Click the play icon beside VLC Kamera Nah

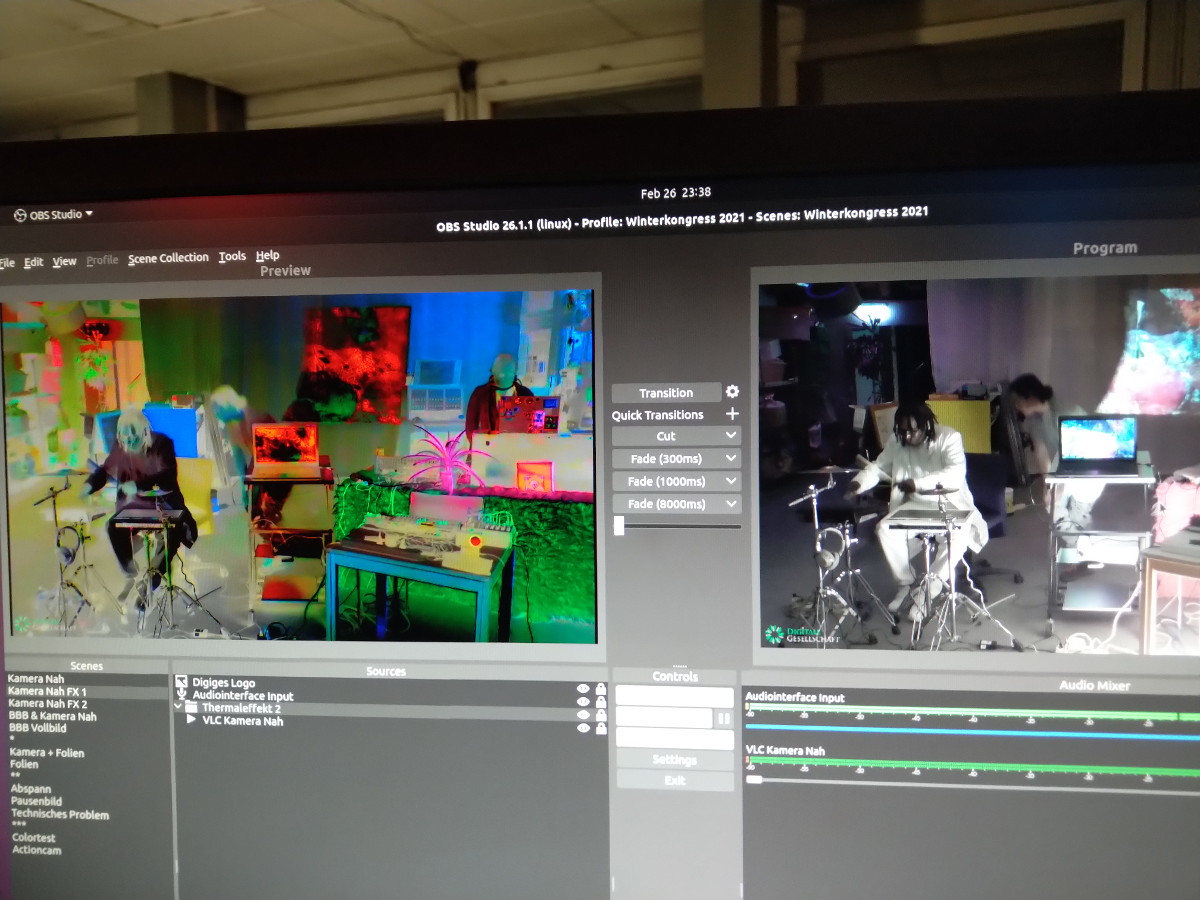(x=192, y=720)
